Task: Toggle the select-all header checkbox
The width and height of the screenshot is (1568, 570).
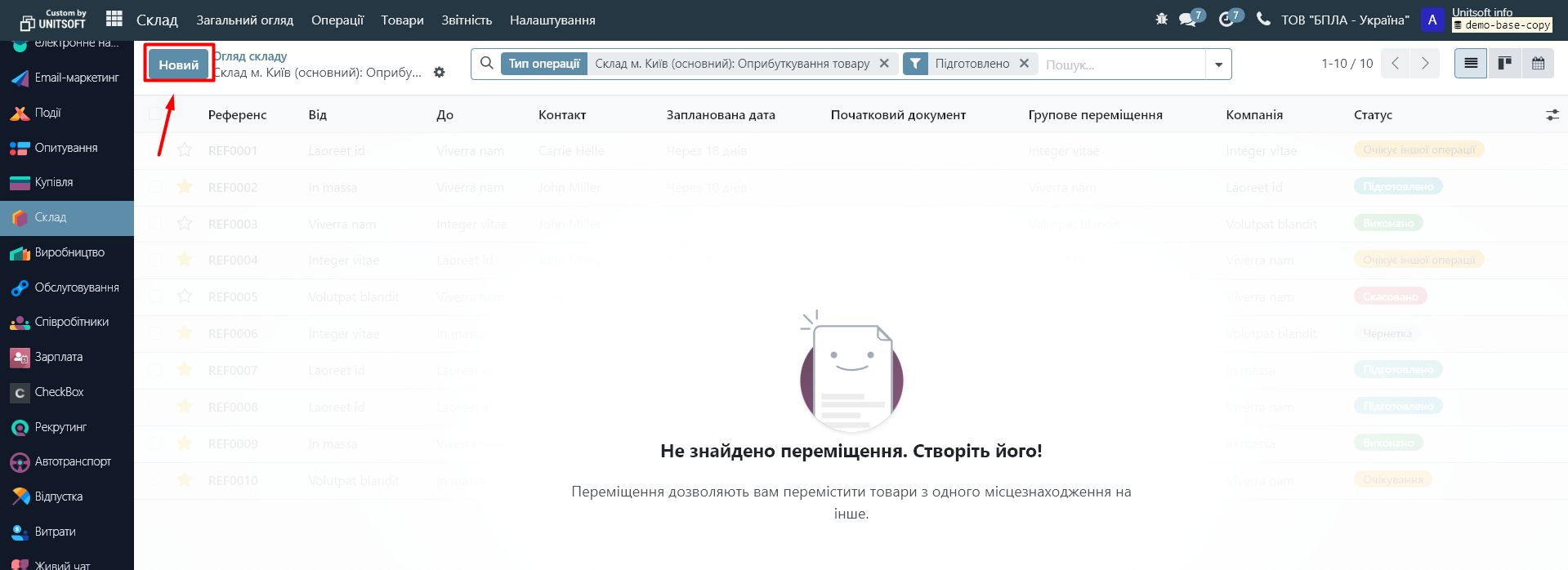Action: (x=155, y=114)
